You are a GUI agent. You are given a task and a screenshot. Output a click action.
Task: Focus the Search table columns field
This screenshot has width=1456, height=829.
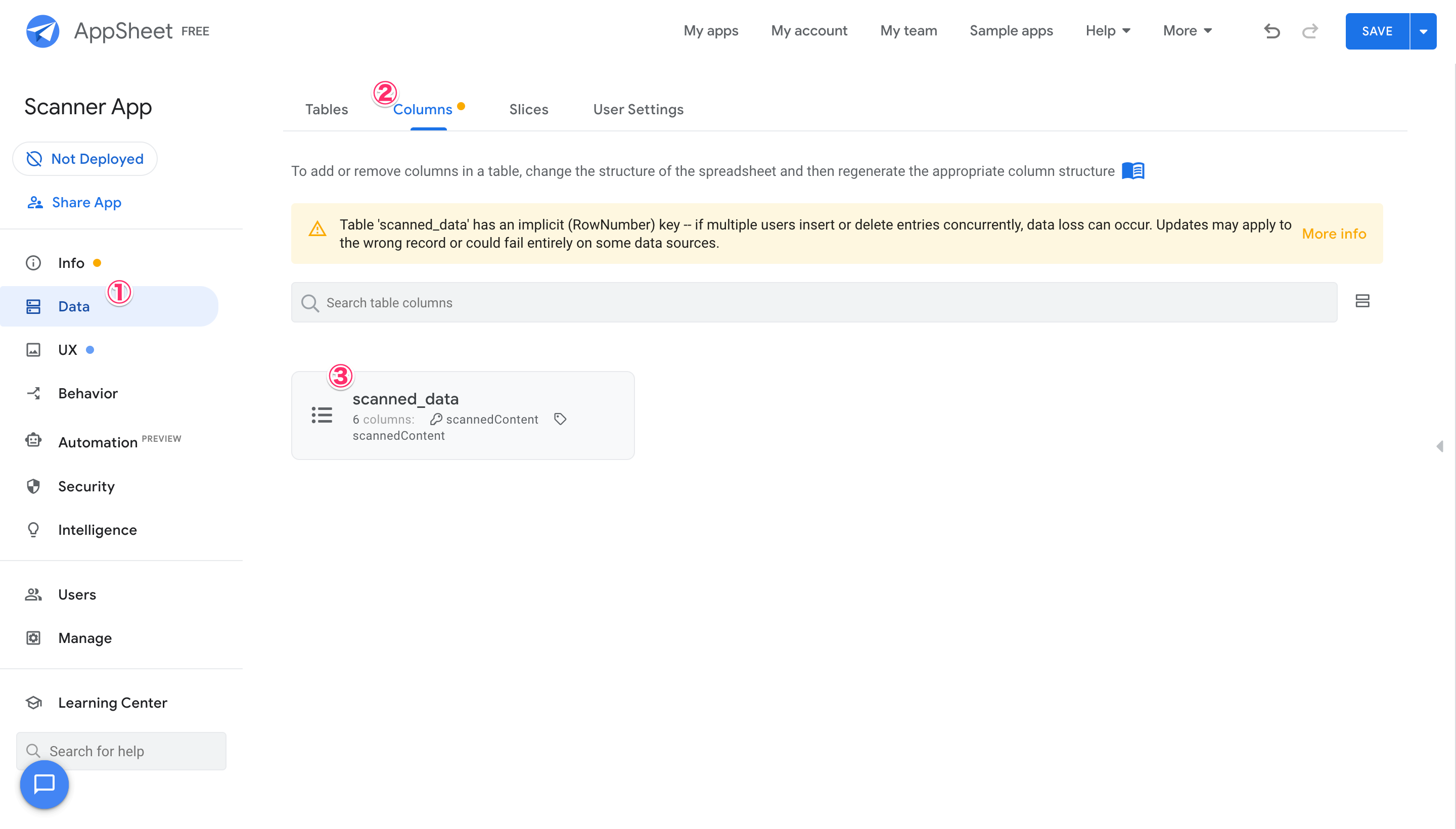tap(814, 302)
